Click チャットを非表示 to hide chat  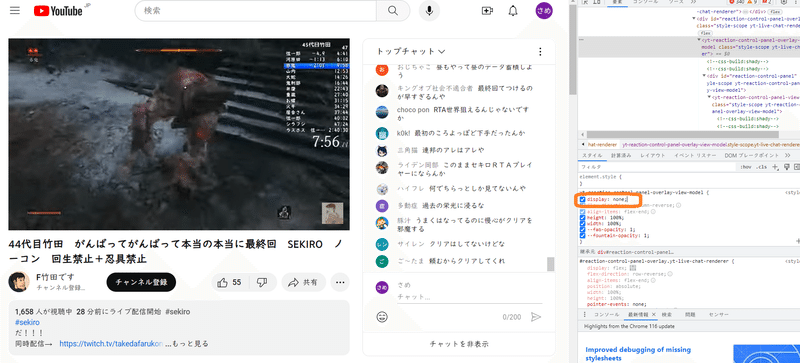coord(459,344)
